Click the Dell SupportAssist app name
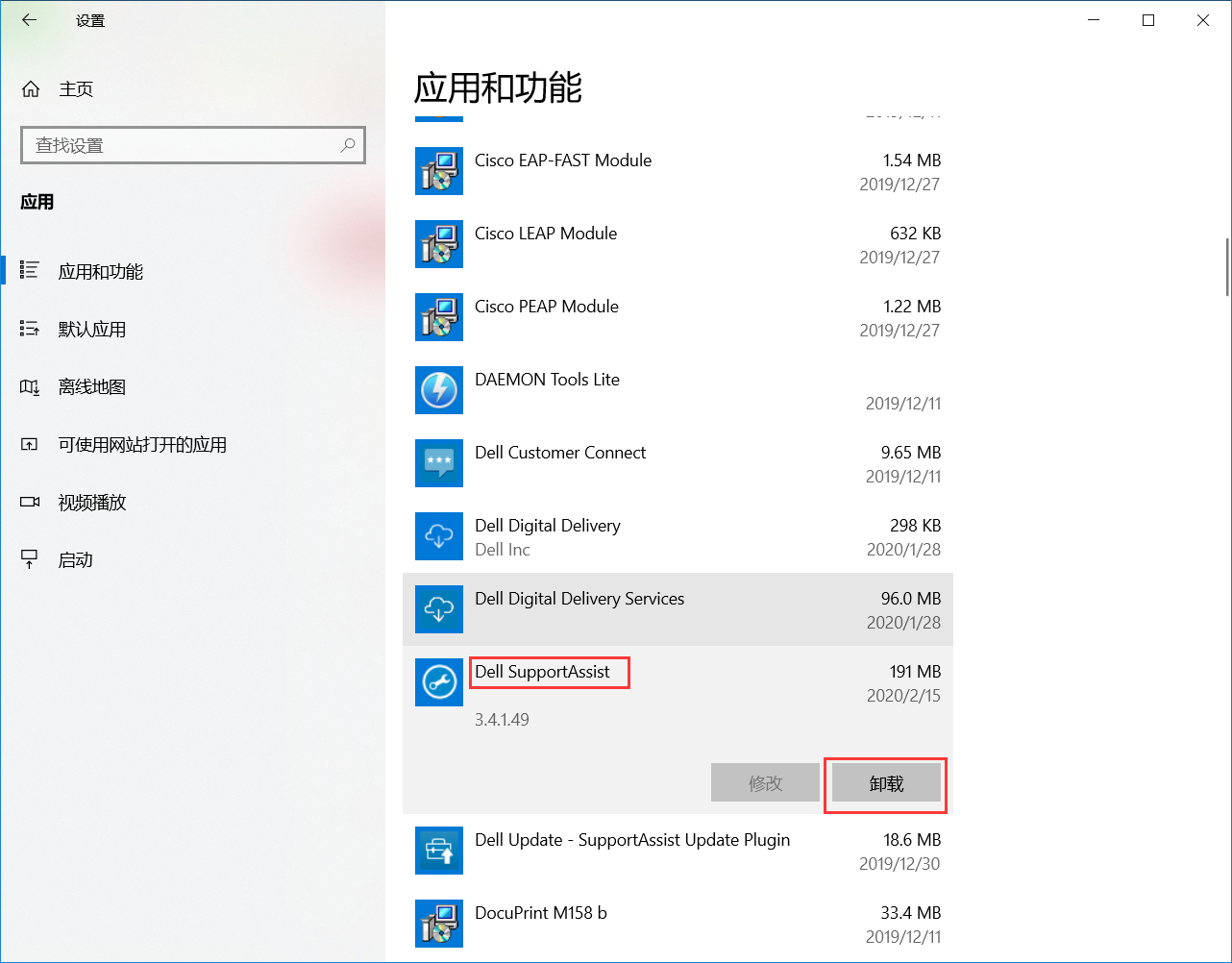Viewport: 1232px width, 963px height. click(x=542, y=672)
